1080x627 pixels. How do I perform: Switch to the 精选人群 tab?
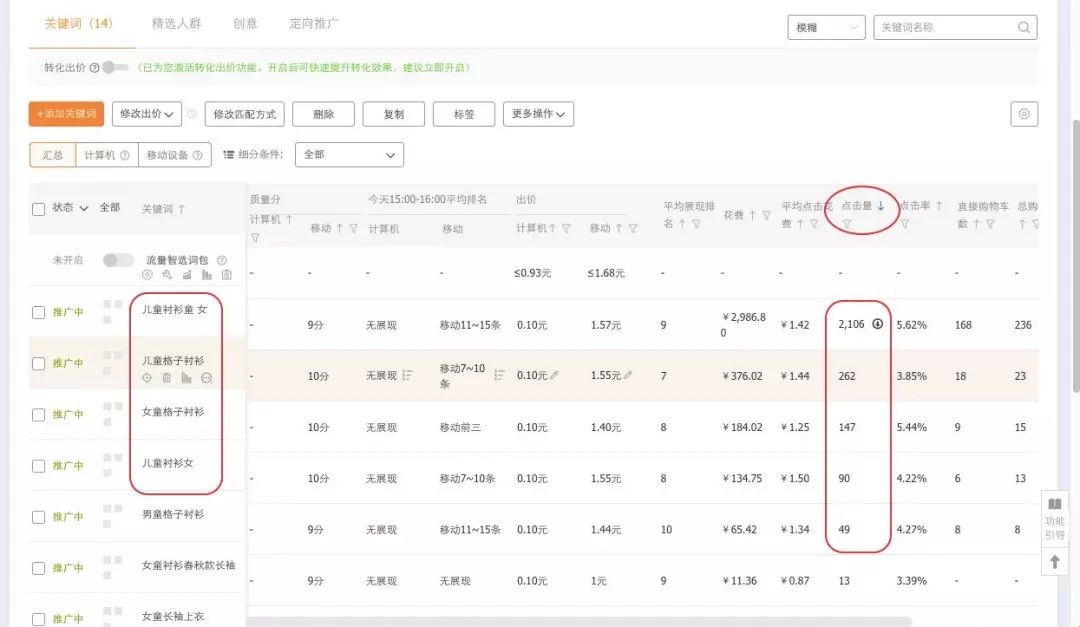pyautogui.click(x=176, y=24)
